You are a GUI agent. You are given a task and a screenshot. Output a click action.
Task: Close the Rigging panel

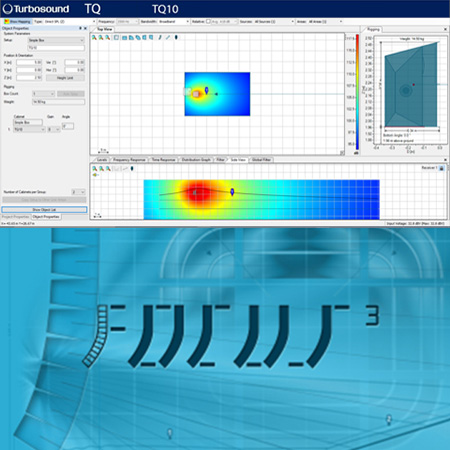445,29
